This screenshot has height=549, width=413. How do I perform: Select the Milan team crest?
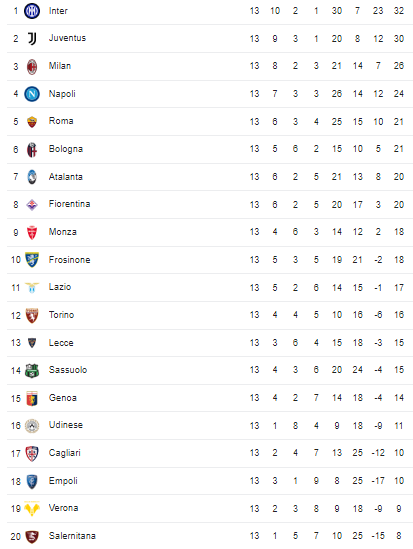[32, 67]
